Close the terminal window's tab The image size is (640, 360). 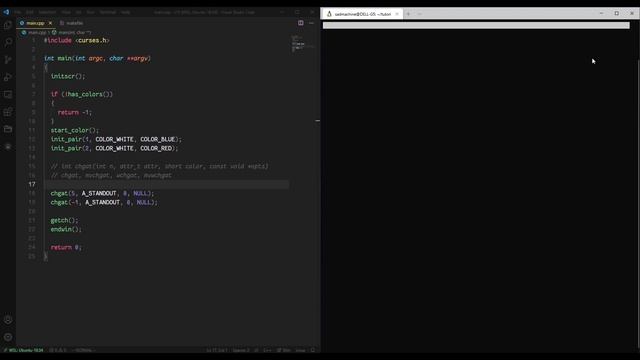pyautogui.click(x=397, y=14)
